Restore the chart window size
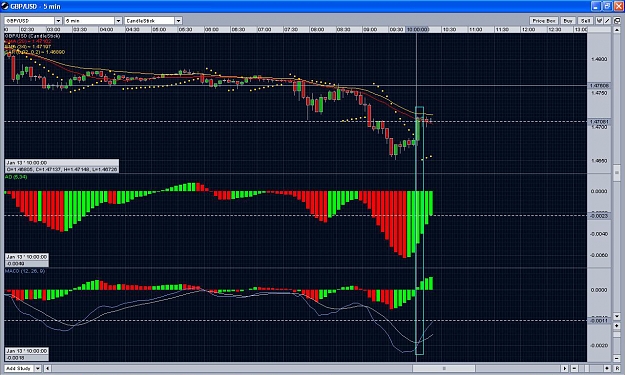The width and height of the screenshot is (625, 375). (x=607, y=6)
